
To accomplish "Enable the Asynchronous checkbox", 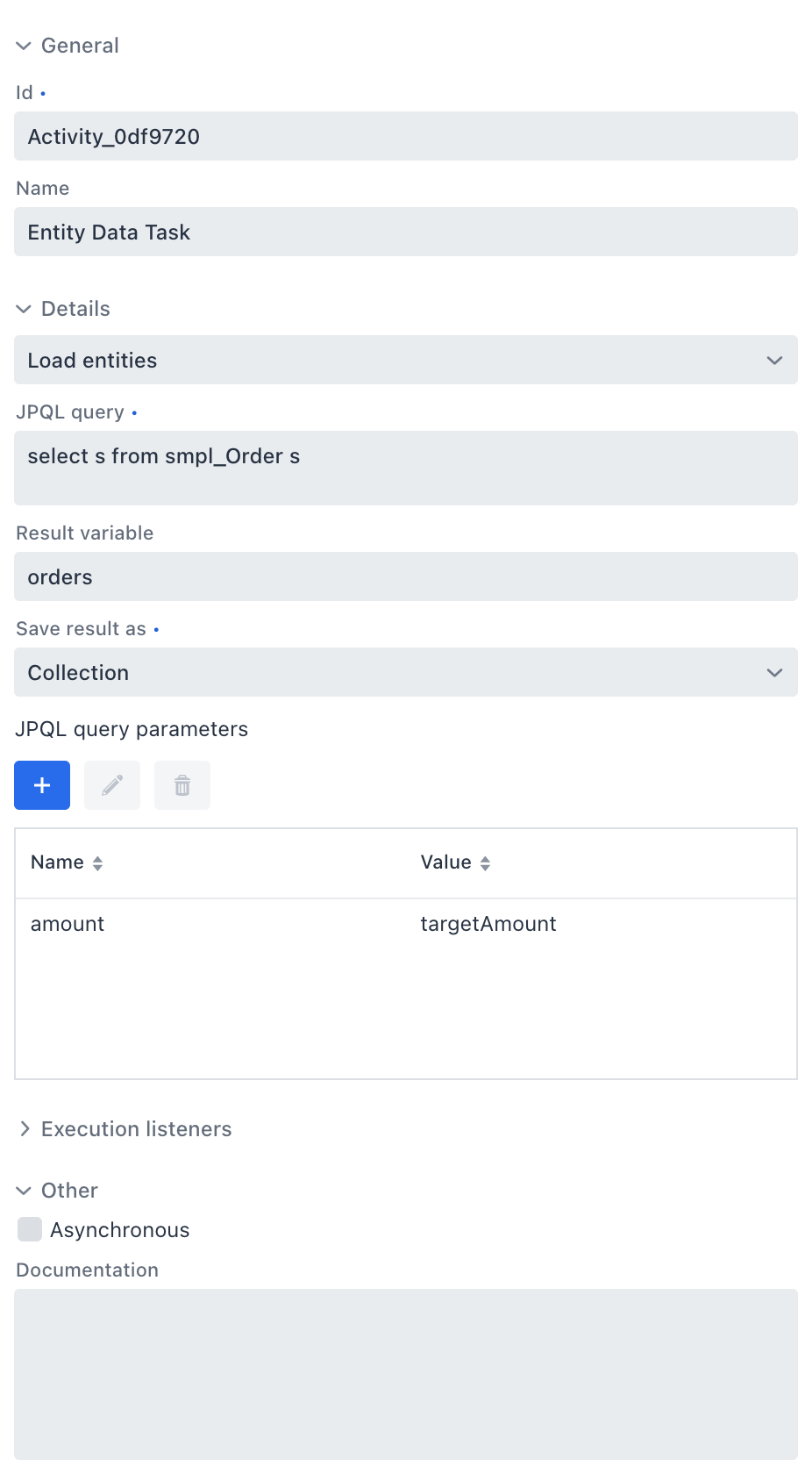I will 29,1229.
